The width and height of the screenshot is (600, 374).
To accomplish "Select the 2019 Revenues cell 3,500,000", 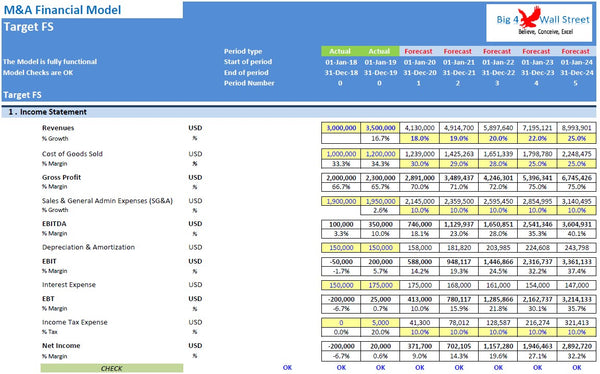I will (x=380, y=128).
